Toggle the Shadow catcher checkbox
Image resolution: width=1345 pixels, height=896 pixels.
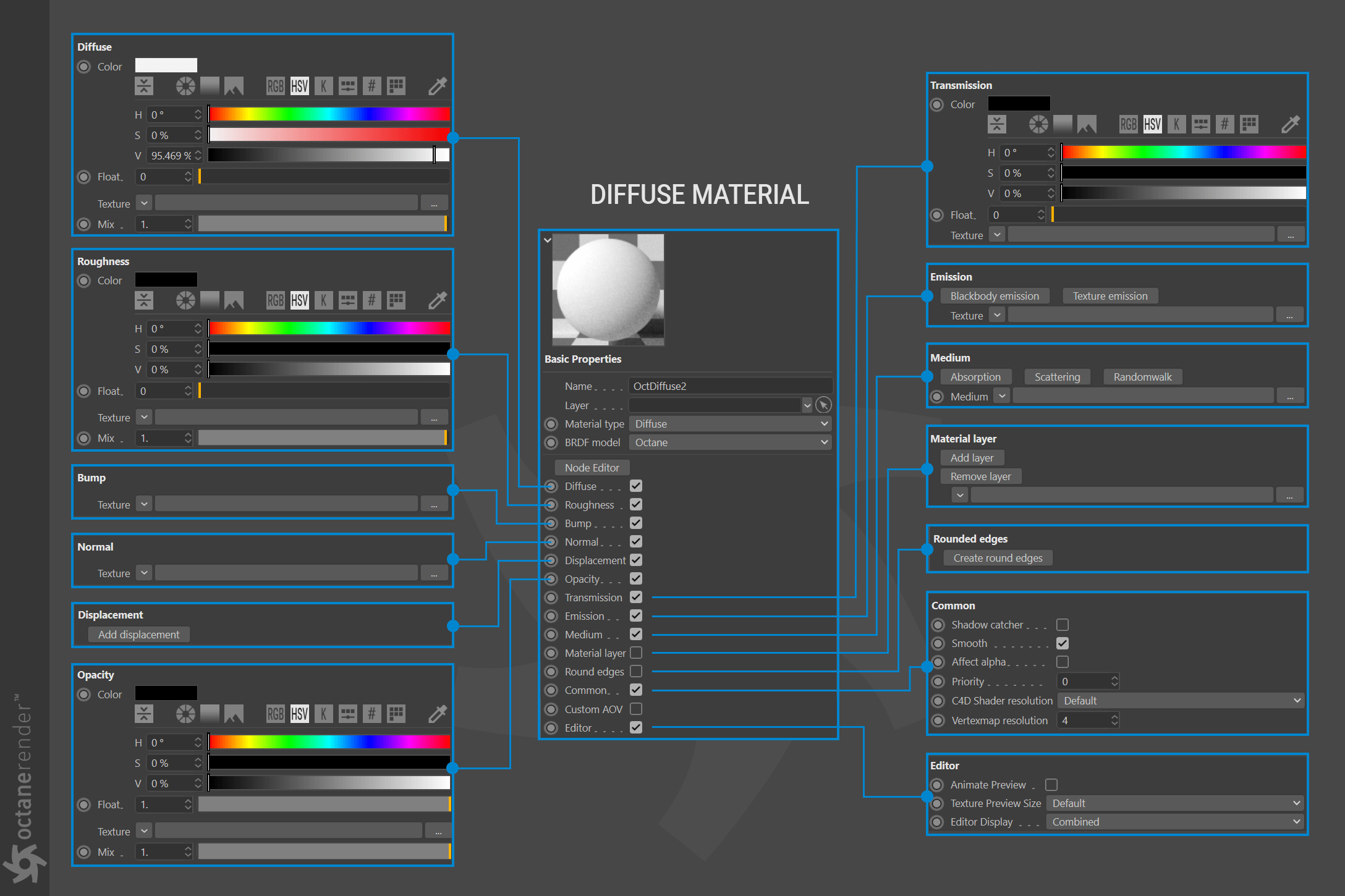point(1063,625)
